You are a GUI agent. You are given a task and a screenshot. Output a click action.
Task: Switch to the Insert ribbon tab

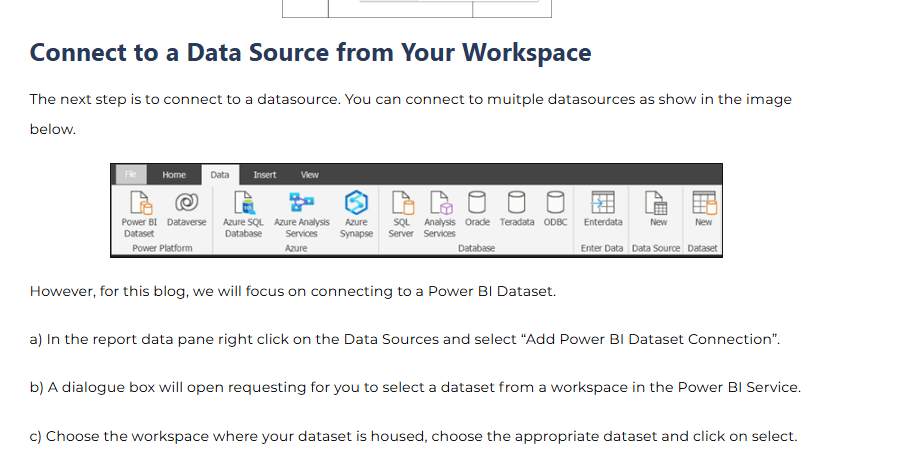(x=264, y=174)
